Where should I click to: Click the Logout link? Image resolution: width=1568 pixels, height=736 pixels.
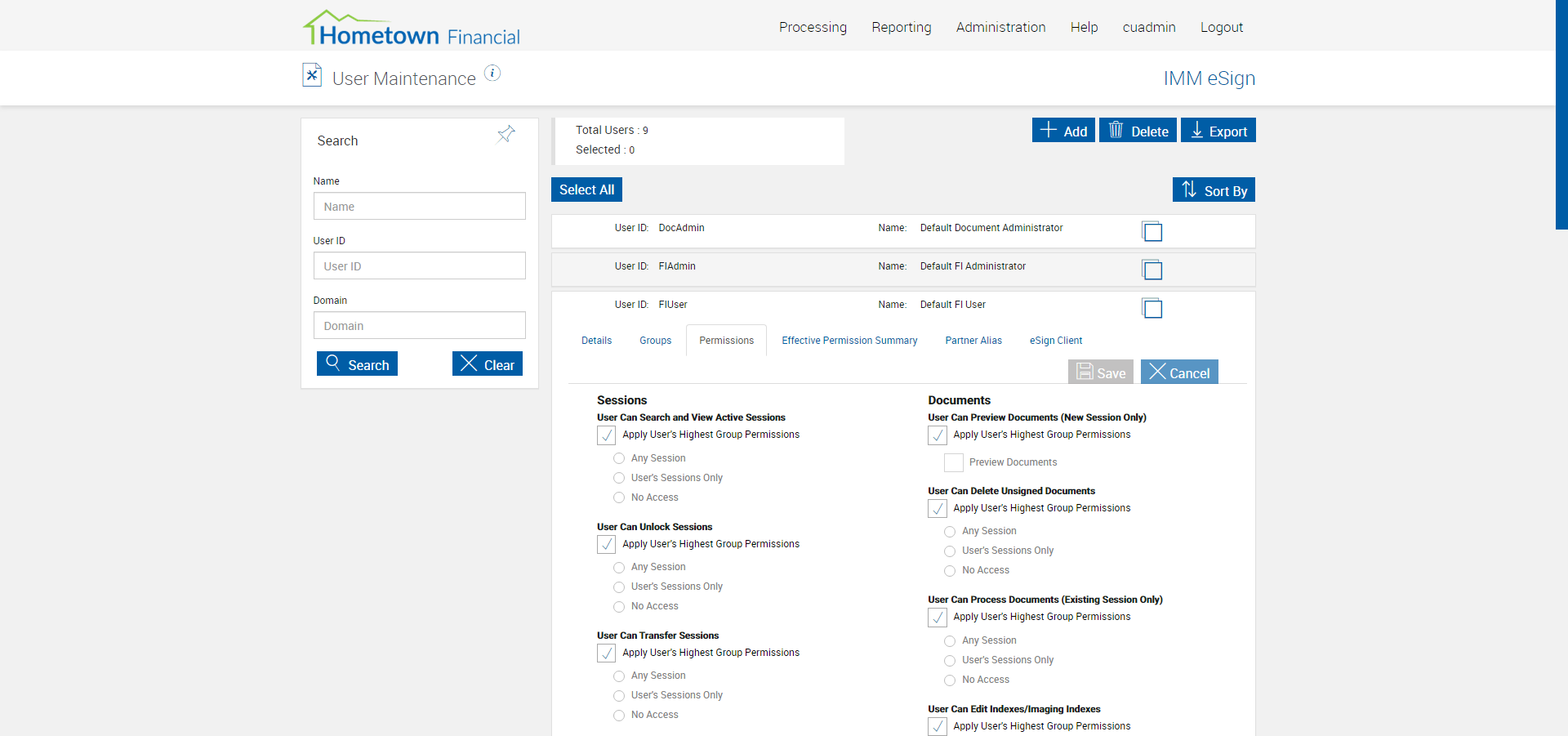click(1221, 27)
